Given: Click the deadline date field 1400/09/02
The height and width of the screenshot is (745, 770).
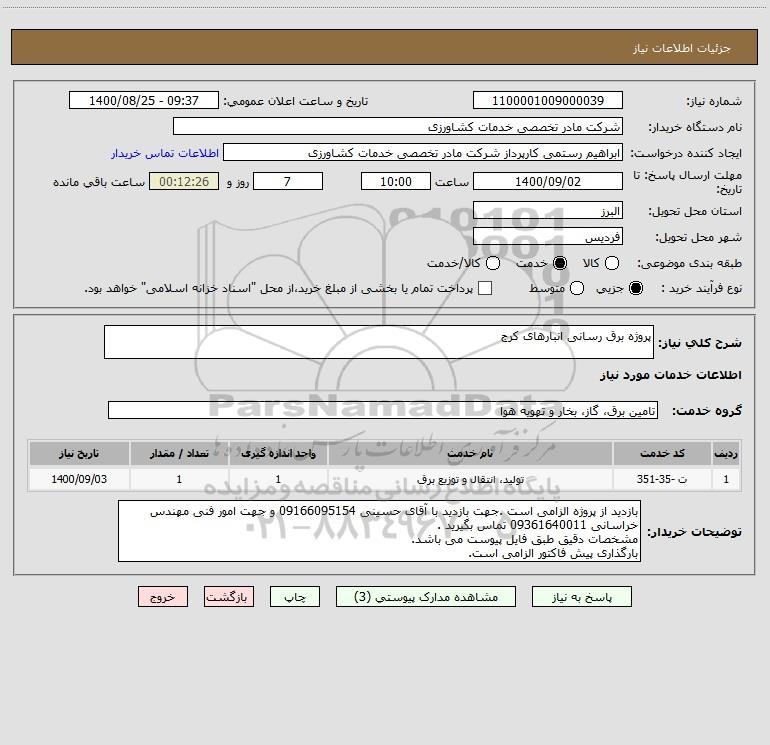Looking at the screenshot, I should (548, 181).
